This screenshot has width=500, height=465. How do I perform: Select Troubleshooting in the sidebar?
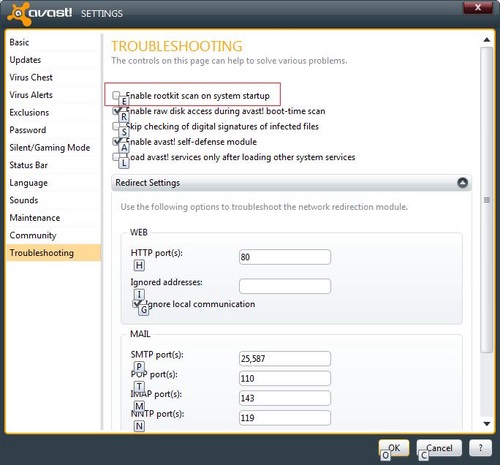[x=53, y=253]
